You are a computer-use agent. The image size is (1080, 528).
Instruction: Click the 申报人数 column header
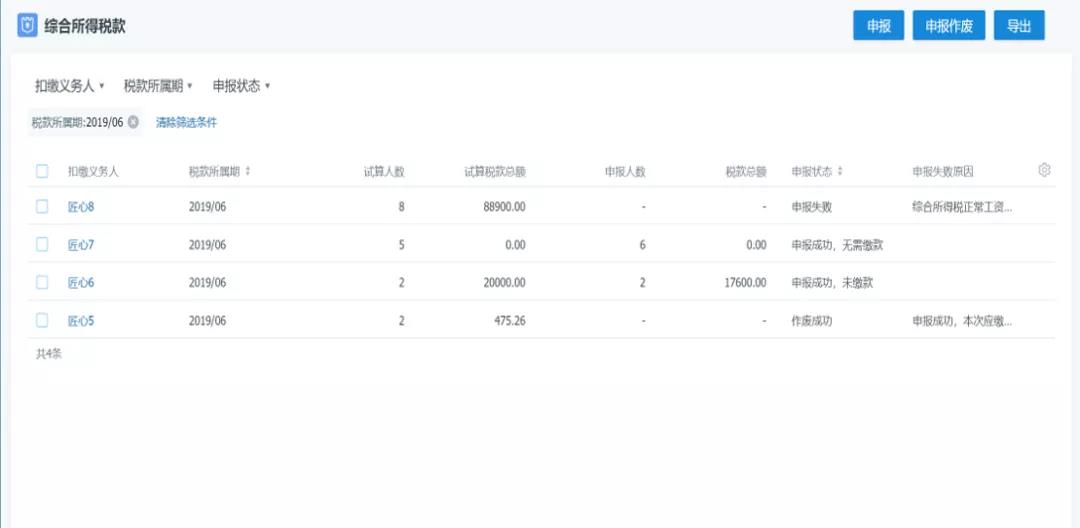click(x=625, y=171)
